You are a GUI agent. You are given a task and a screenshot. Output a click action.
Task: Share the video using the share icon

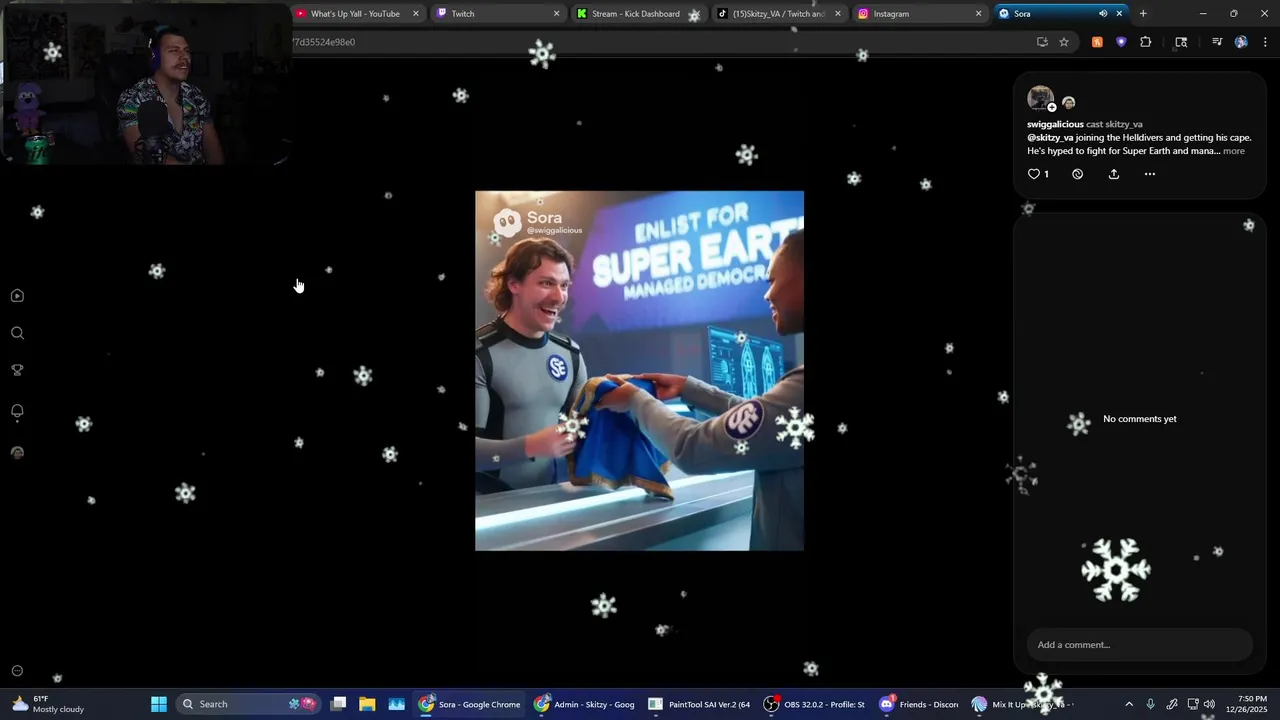click(1114, 174)
